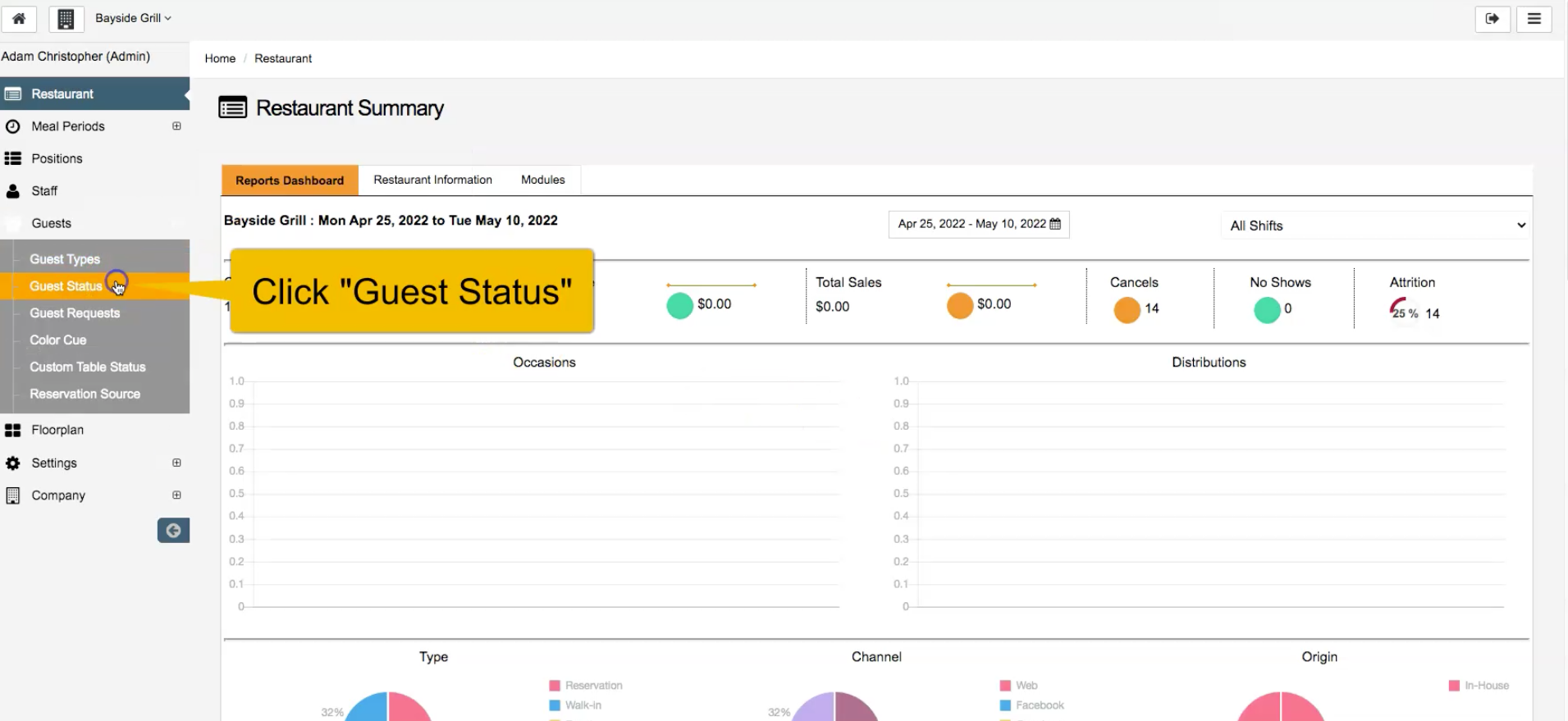Image resolution: width=1568 pixels, height=721 pixels.
Task: Expand the Meal Periods plus toggle
Action: [176, 126]
